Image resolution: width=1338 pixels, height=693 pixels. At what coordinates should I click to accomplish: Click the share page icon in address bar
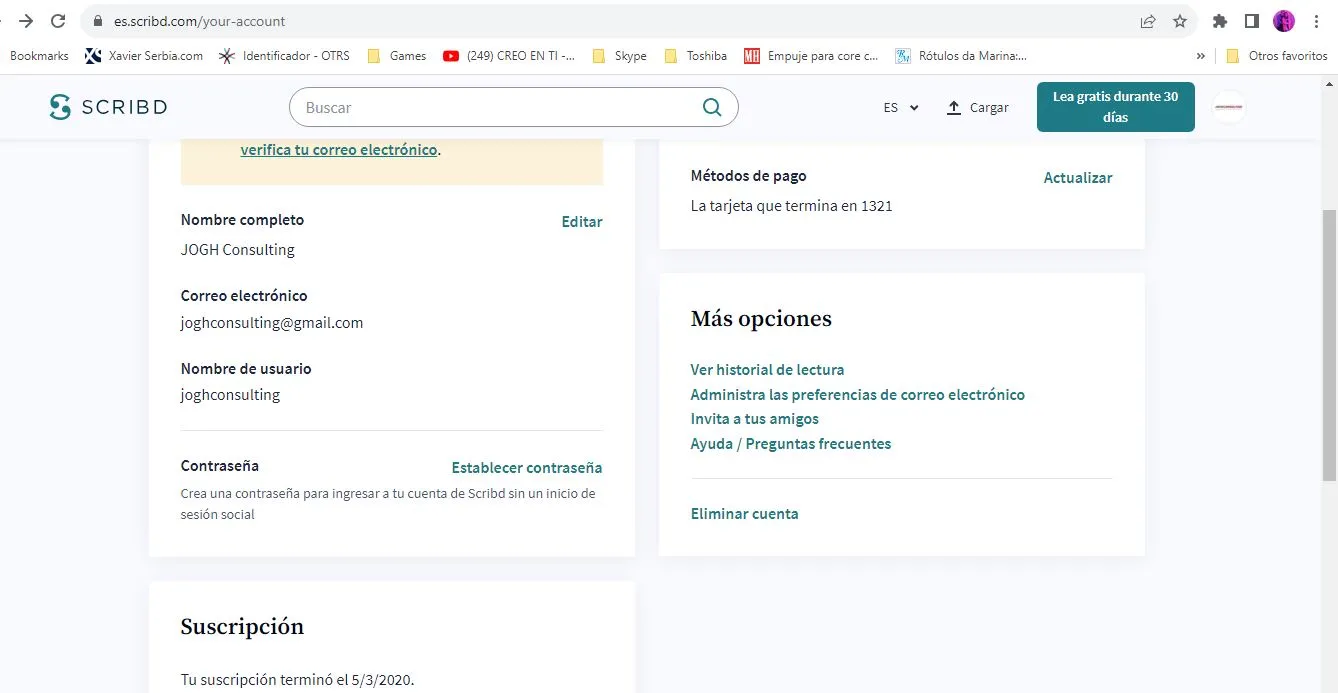pos(1148,21)
